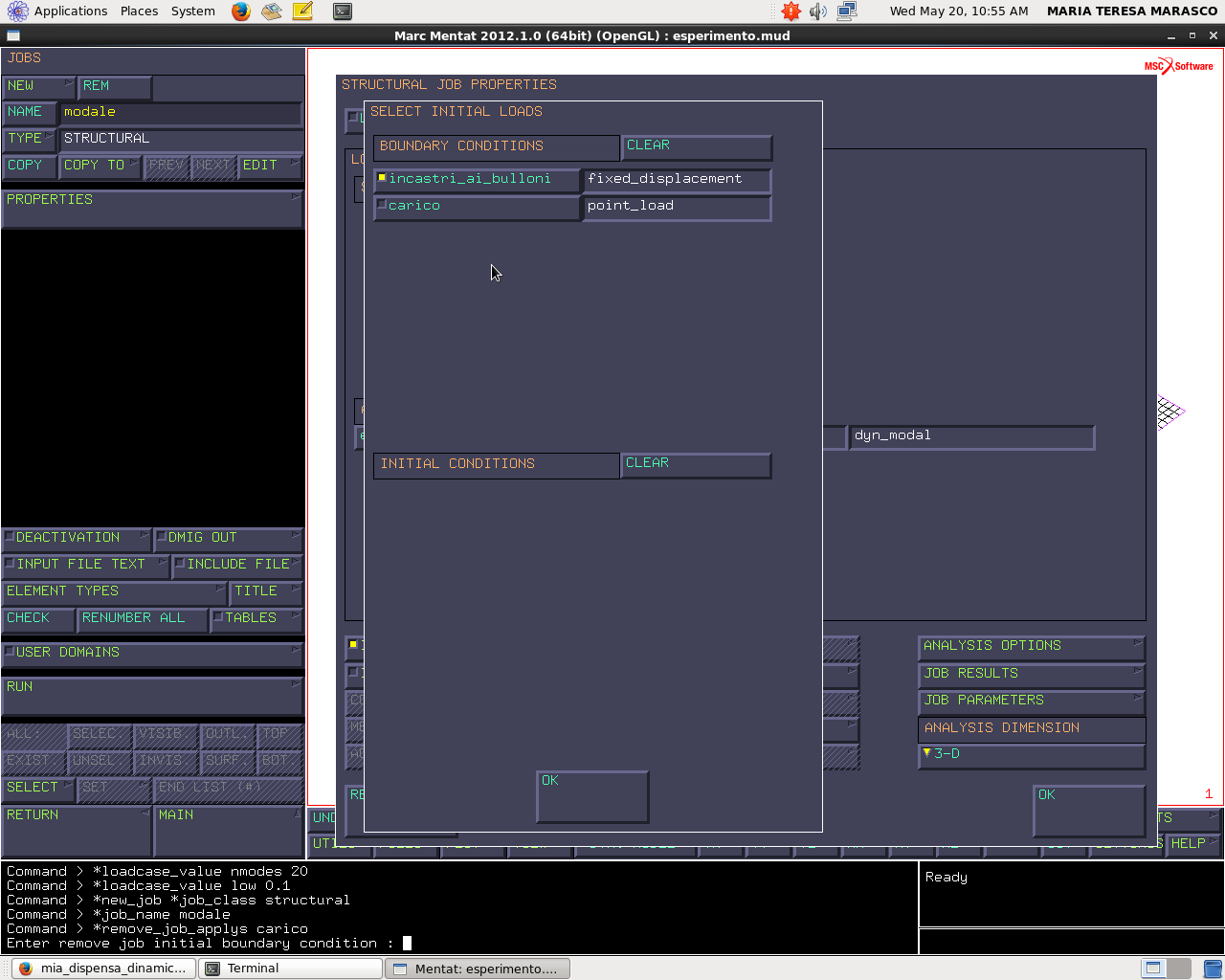
Task: Click CHECK job button
Action: [x=38, y=619]
